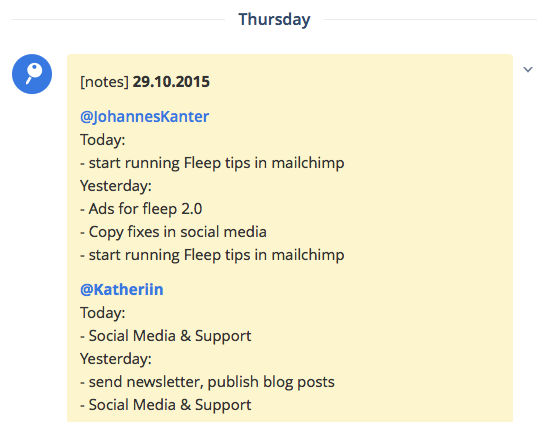Screen dimensions: 549x422
Task: Click "Today:" label below @Katheriin
Action: tap(103, 313)
